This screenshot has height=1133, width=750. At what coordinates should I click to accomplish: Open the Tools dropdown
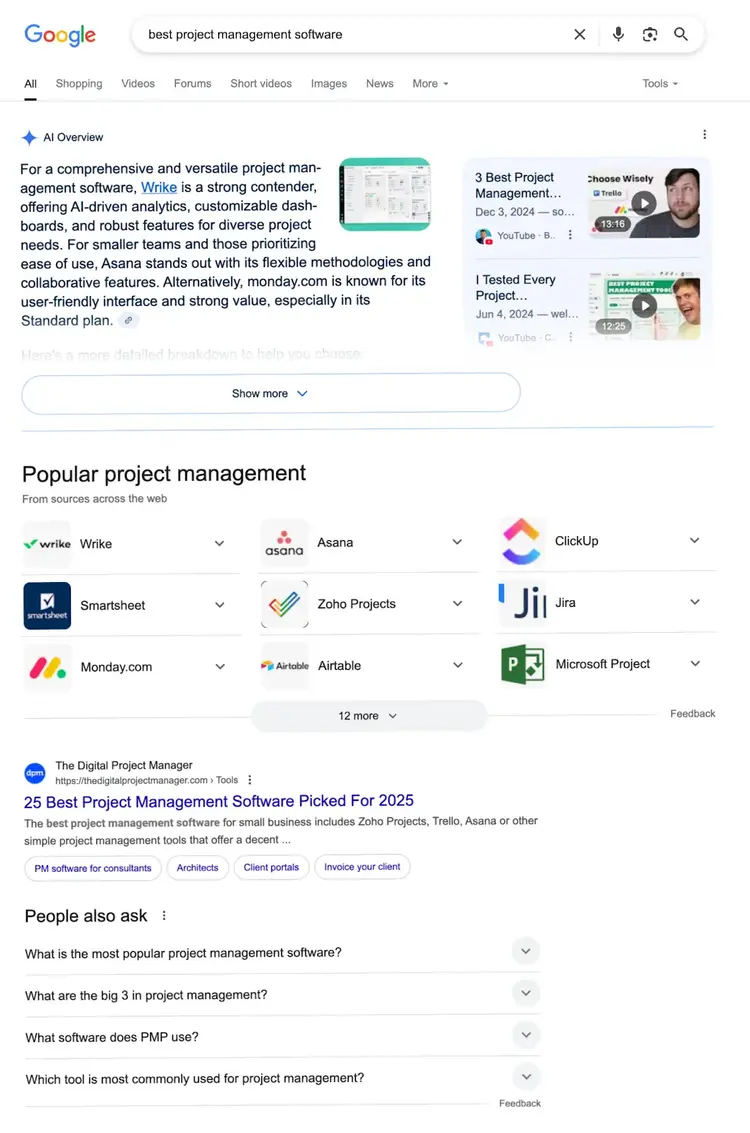tap(660, 84)
